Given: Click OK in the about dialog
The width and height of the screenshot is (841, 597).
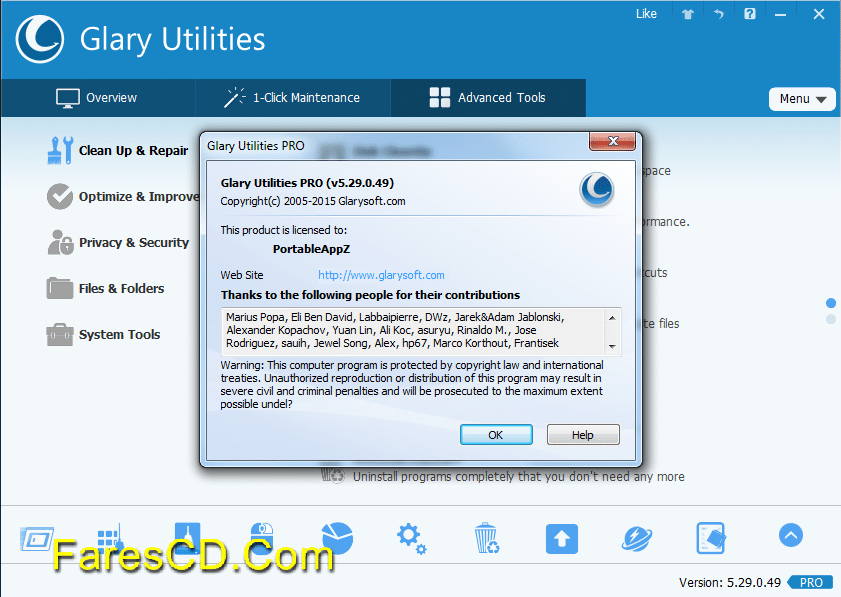Looking at the screenshot, I should point(496,434).
